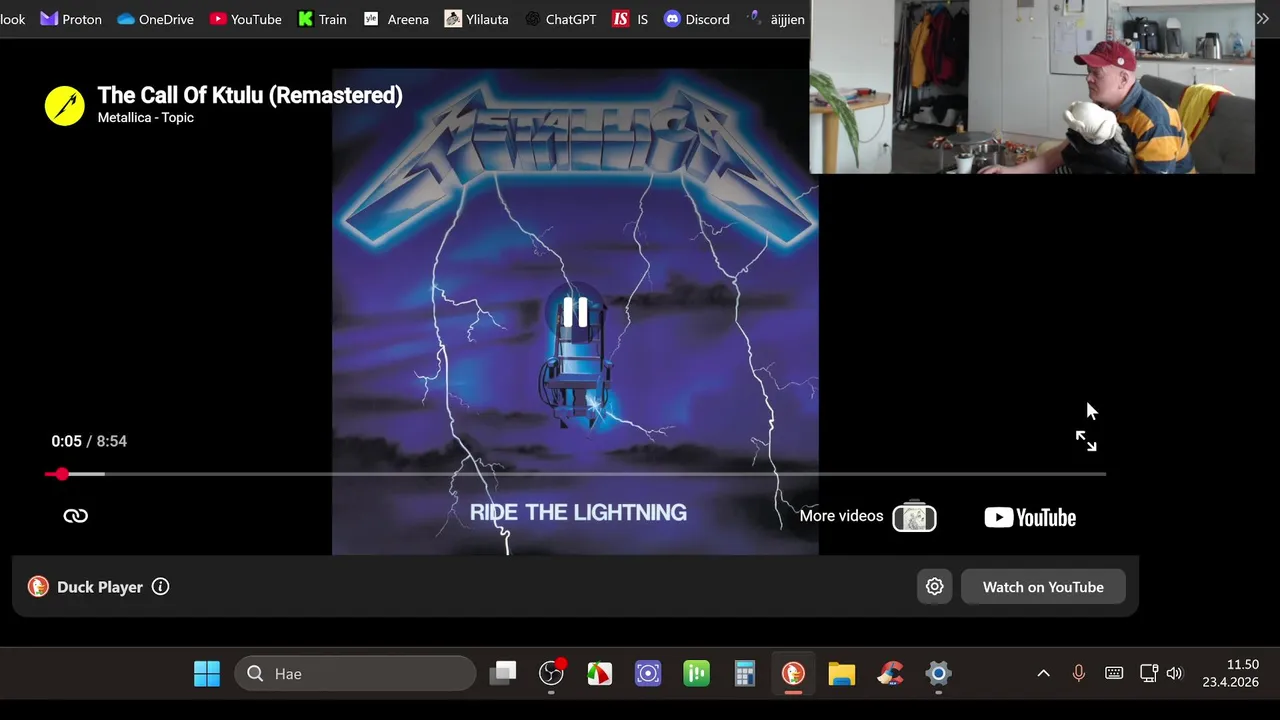
Task: Enter fullscreen with the expand arrows icon
Action: pyautogui.click(x=1086, y=441)
